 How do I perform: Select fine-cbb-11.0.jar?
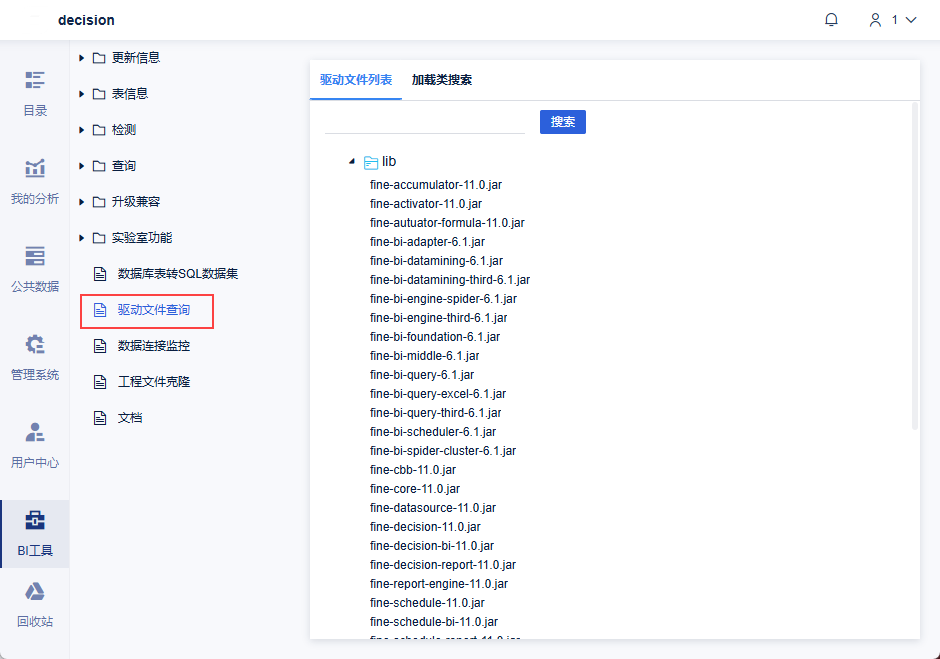pyautogui.click(x=413, y=470)
